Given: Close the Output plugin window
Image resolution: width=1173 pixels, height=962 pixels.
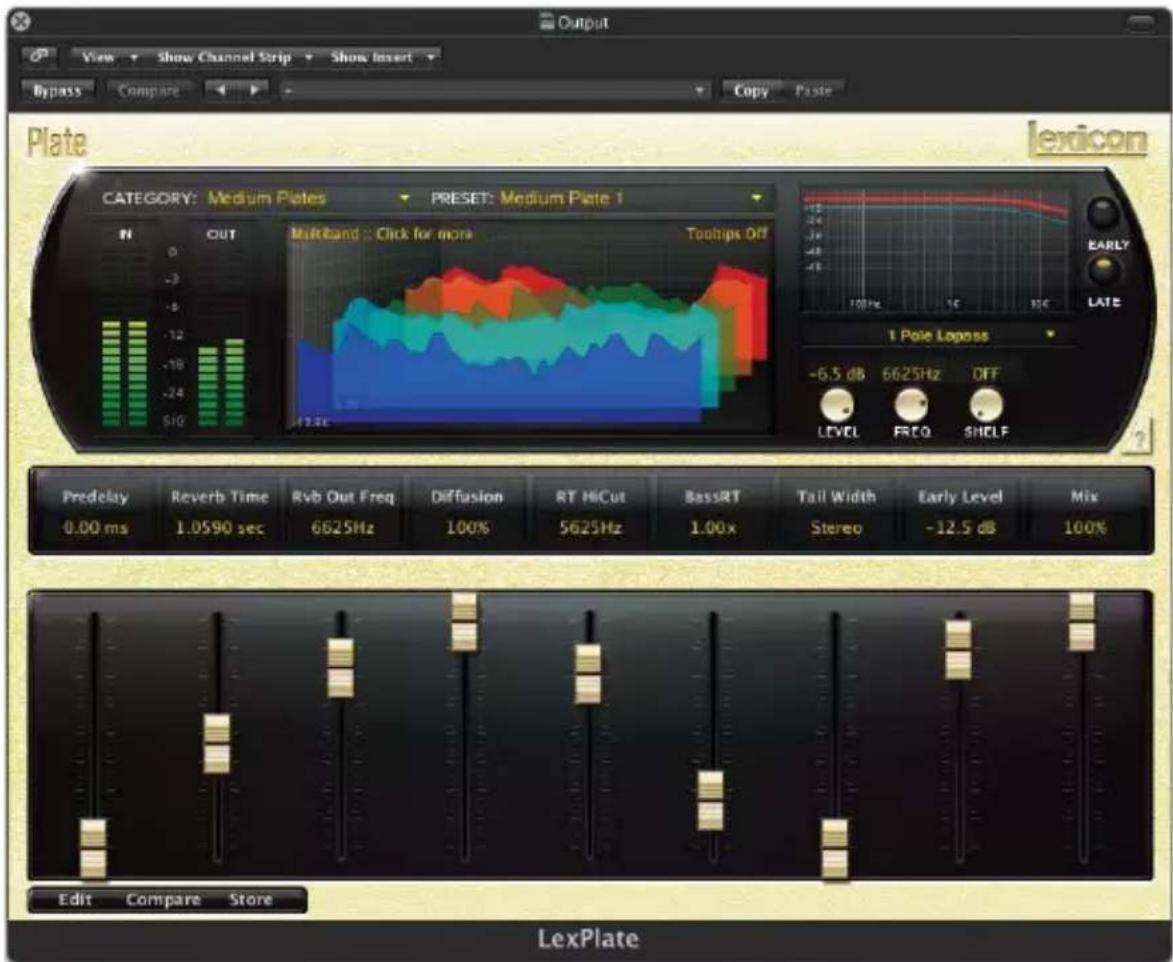Looking at the screenshot, I should point(20,21).
